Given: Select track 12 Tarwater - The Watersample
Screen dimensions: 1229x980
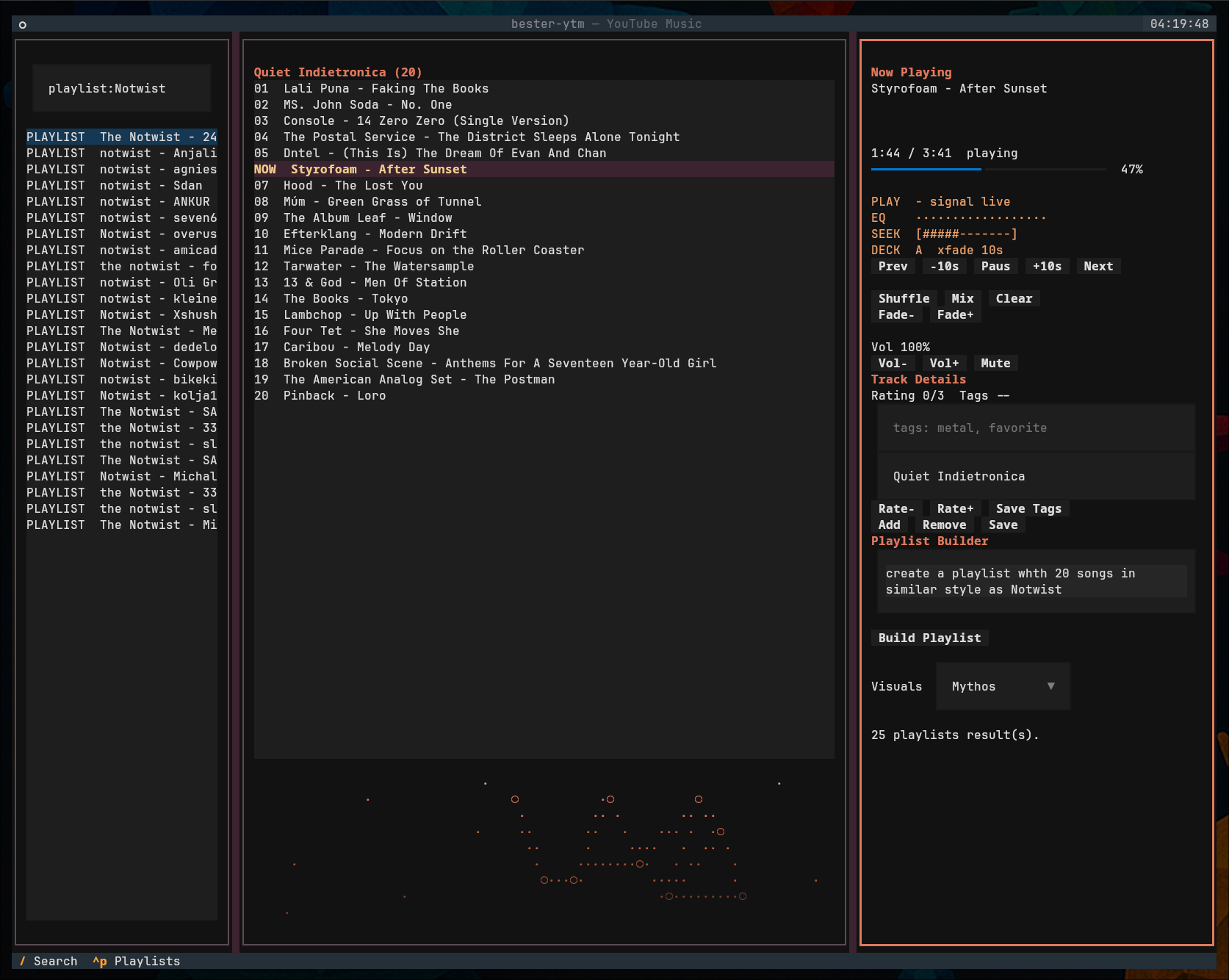Looking at the screenshot, I should pyautogui.click(x=544, y=266).
